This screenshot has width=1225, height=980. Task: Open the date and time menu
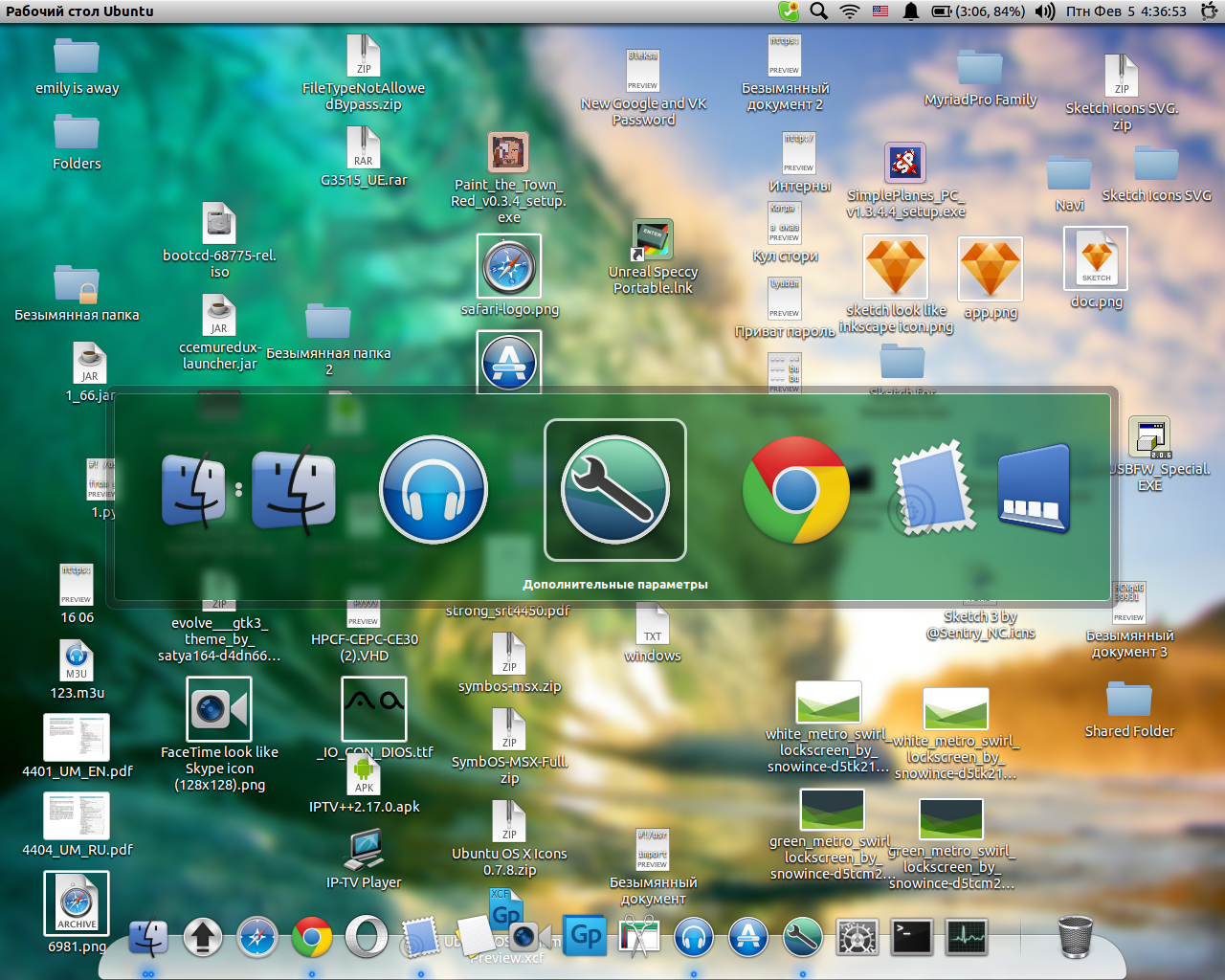click(x=1126, y=11)
